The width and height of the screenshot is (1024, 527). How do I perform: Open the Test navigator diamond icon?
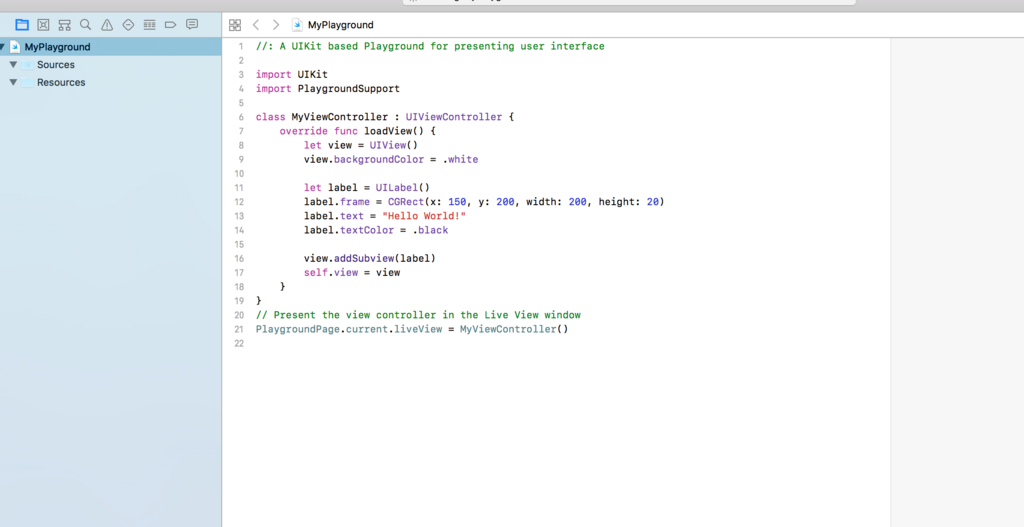pos(128,25)
